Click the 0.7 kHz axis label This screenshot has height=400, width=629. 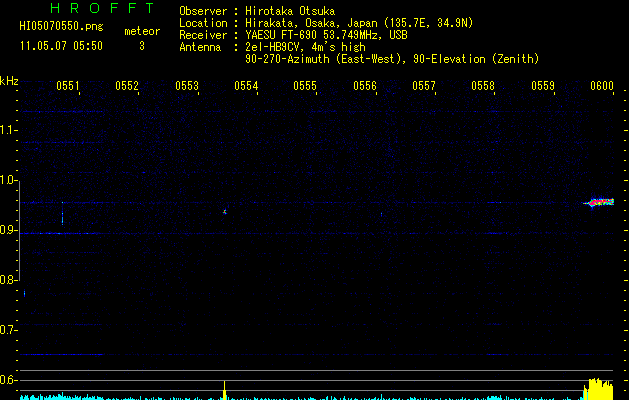pos(8,330)
